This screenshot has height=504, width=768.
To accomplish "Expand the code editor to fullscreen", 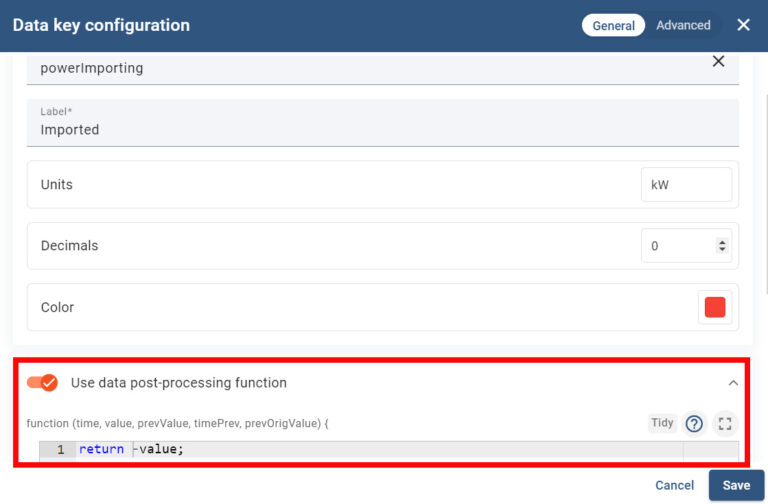I will tap(725, 423).
